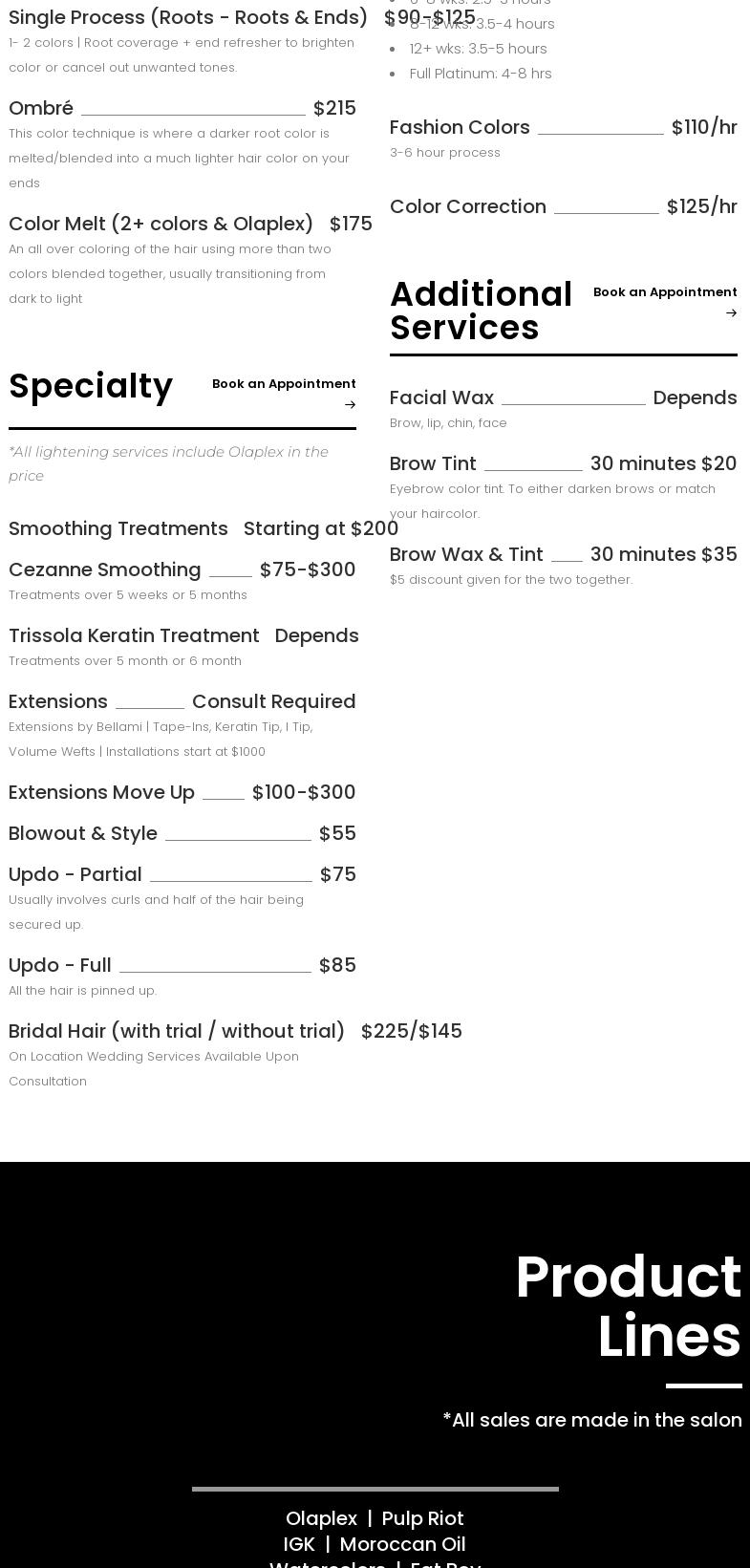The width and height of the screenshot is (750, 1568).
Task: Click the Ombré service title
Action: [41, 109]
